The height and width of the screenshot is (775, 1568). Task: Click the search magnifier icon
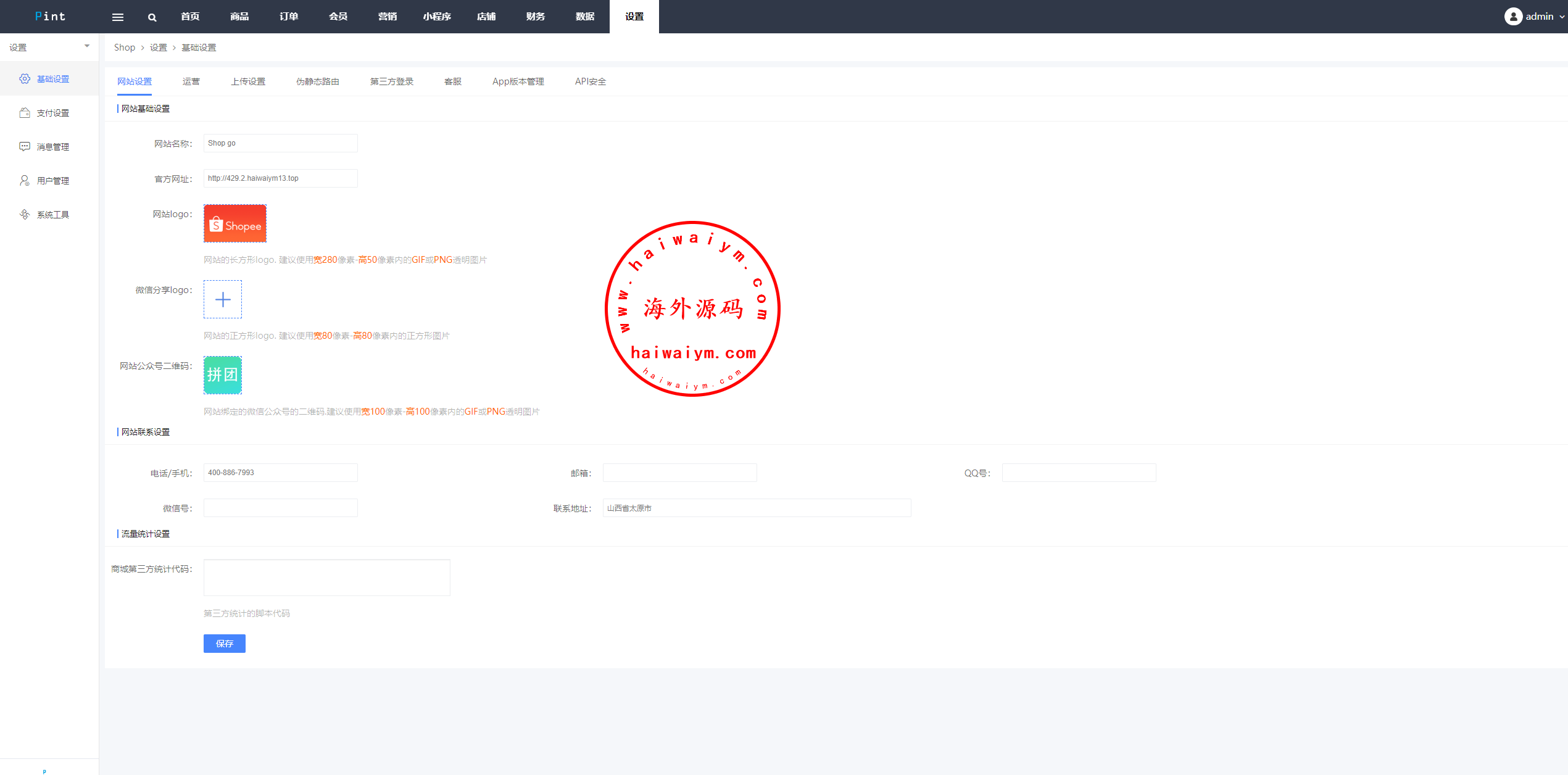point(152,17)
